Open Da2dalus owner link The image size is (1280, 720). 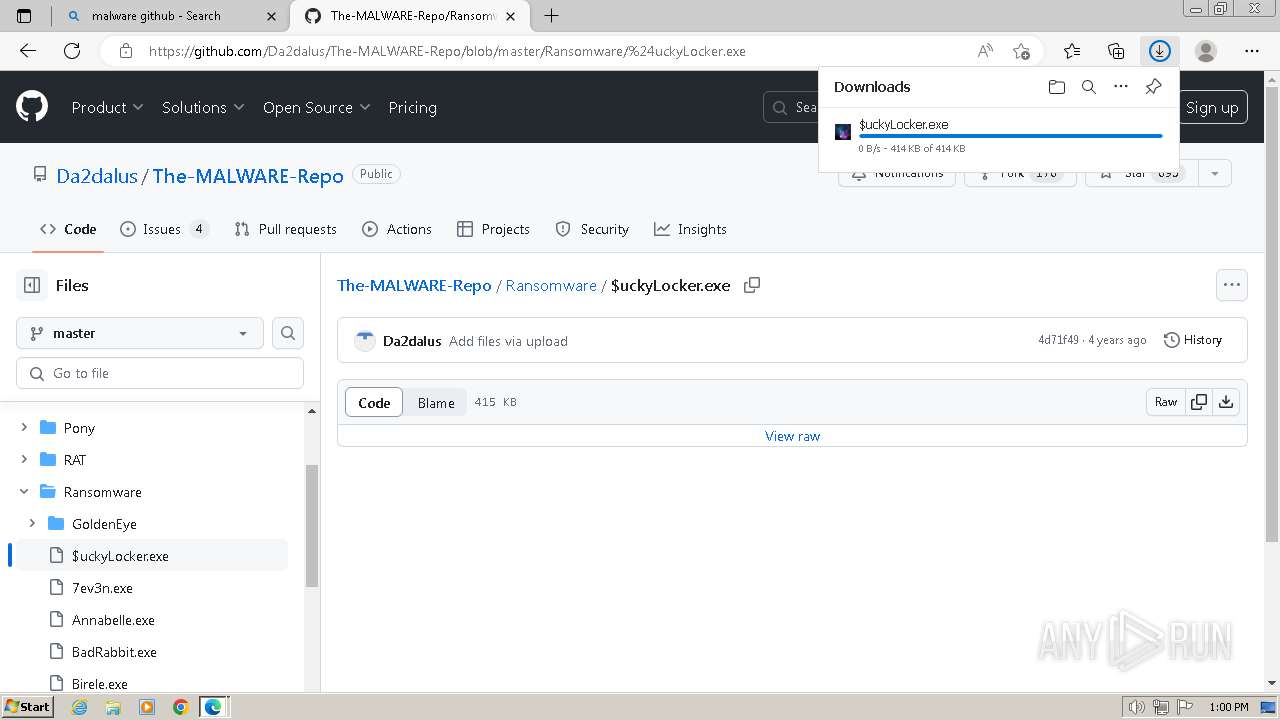[x=97, y=175]
